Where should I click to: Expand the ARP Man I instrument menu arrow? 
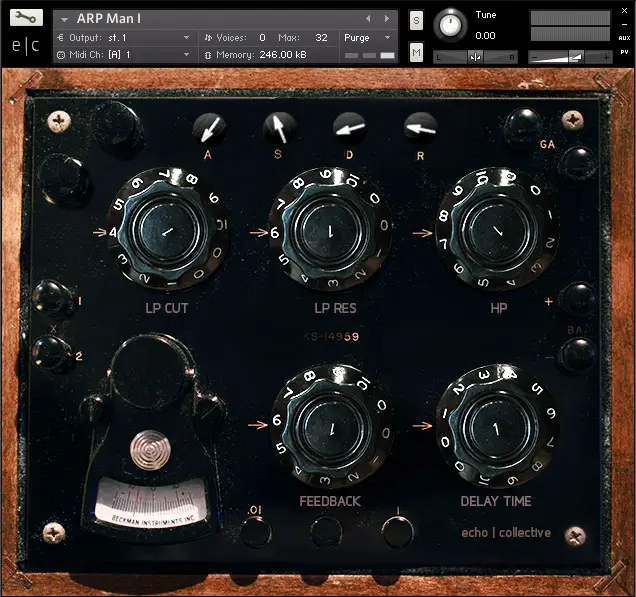click(64, 19)
